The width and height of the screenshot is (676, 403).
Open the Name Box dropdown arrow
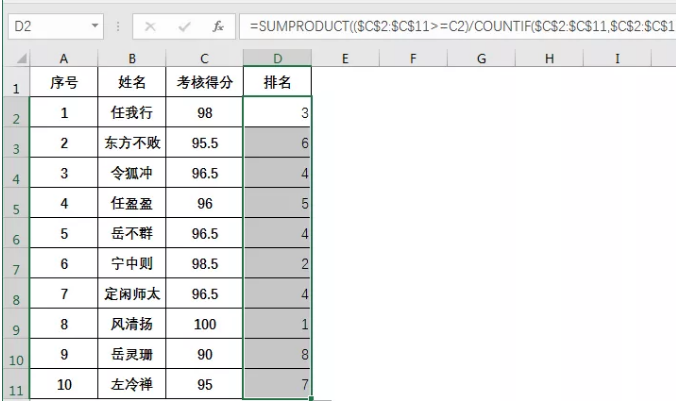[x=95, y=26]
